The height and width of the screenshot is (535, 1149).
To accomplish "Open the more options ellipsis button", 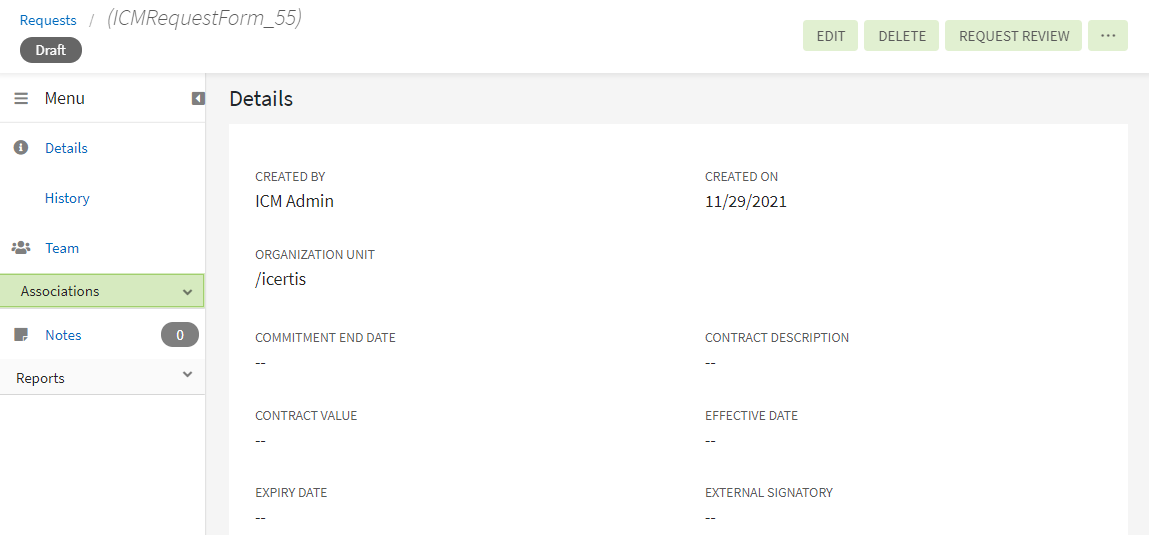I will pyautogui.click(x=1107, y=36).
